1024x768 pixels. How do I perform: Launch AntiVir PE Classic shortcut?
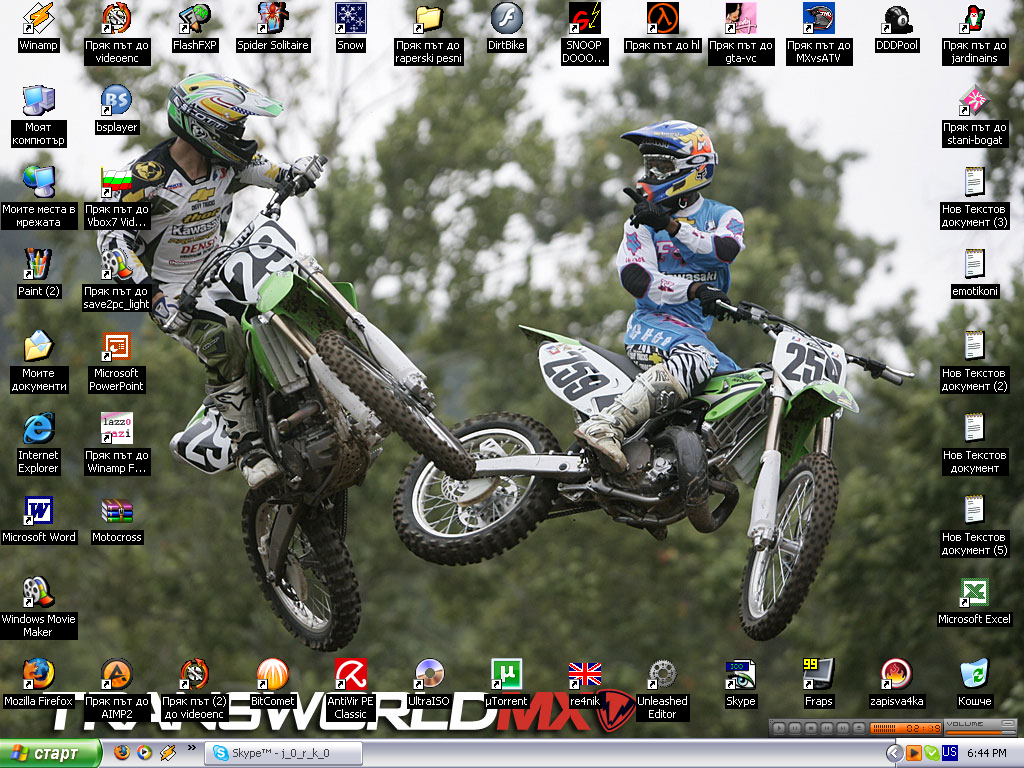coord(350,676)
